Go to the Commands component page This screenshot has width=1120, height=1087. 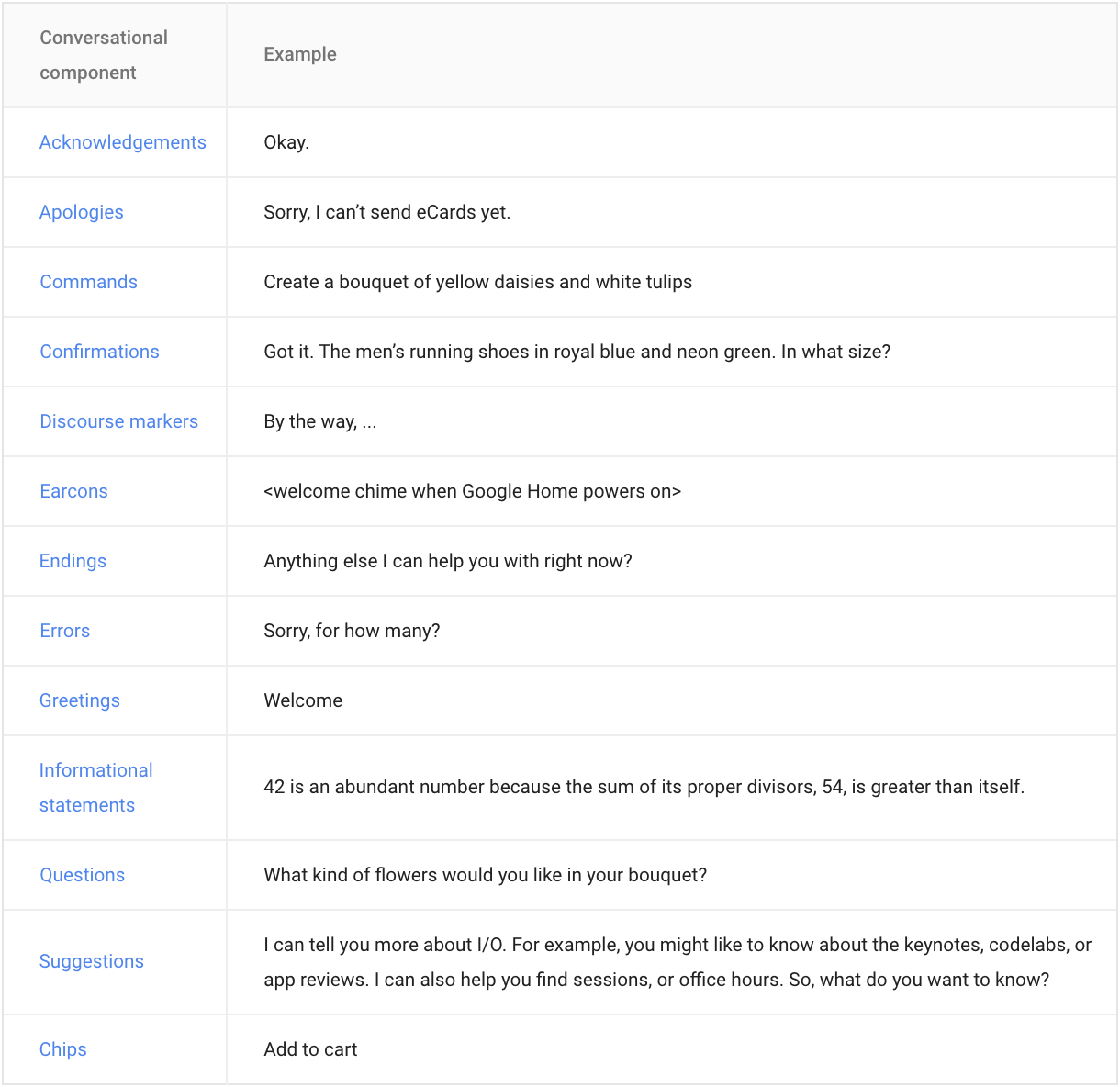pos(88,282)
